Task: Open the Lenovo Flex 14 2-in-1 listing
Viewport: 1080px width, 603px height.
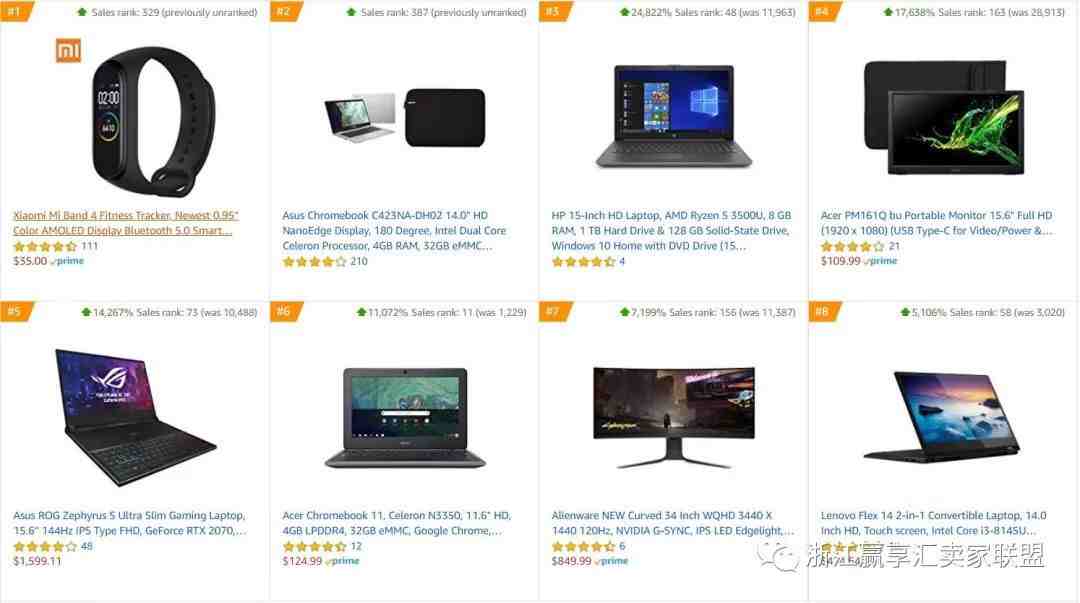Action: click(933, 522)
